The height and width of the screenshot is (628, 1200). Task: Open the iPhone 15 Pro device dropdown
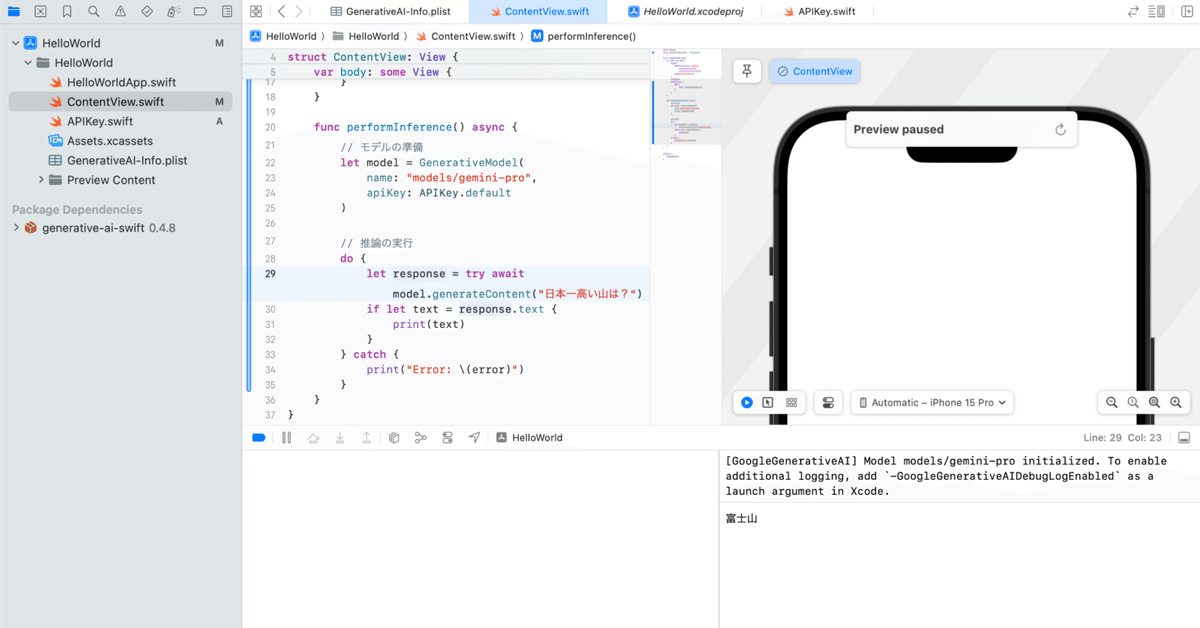click(933, 402)
